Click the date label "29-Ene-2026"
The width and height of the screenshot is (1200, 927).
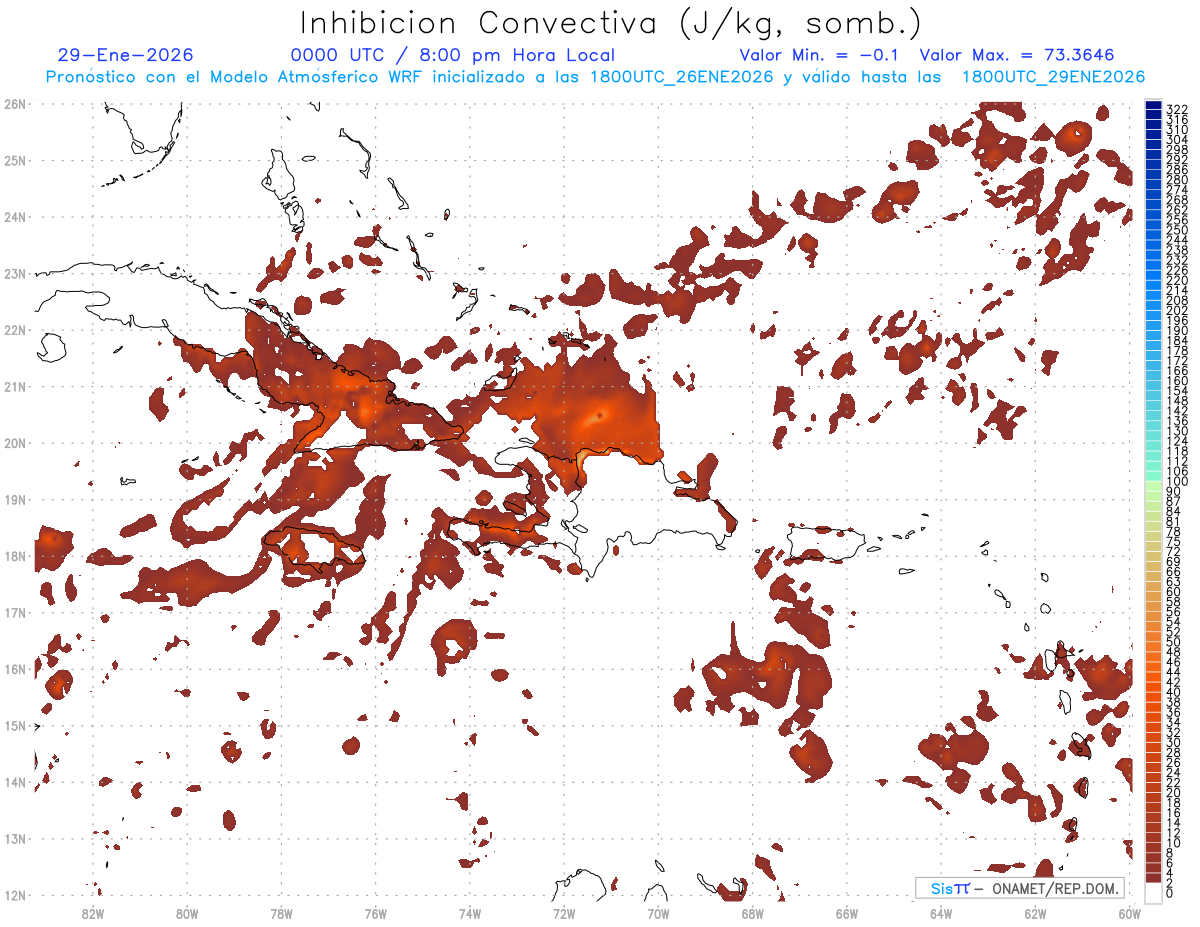[x=125, y=55]
